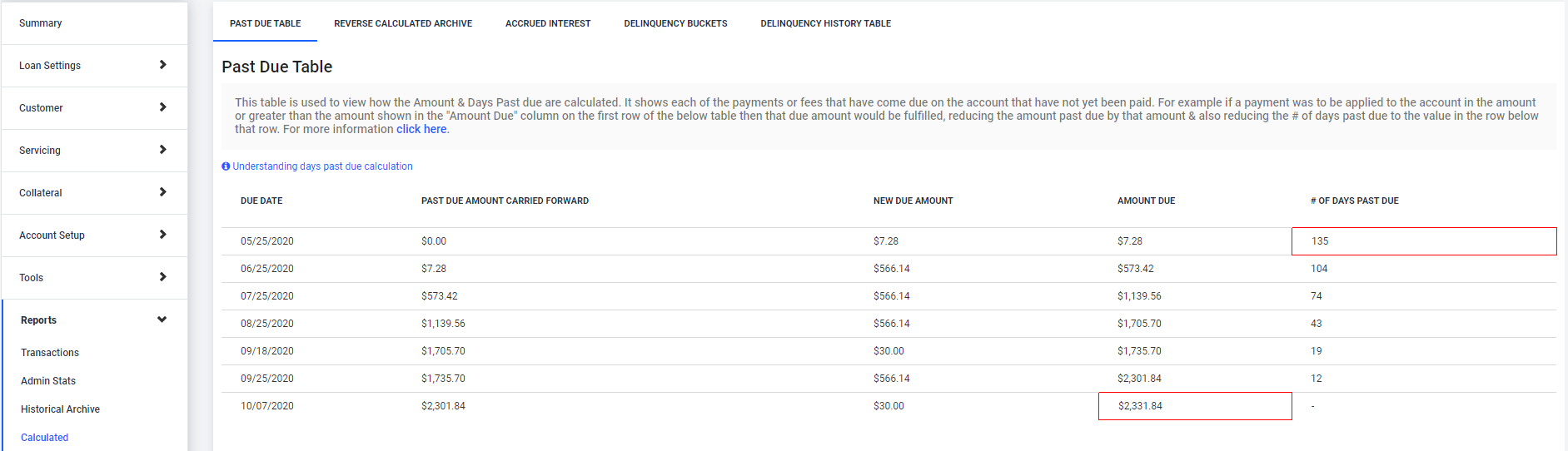This screenshot has height=451, width=1568.
Task: Switch to Reverse Calculated Archive tab
Action: 403,23
